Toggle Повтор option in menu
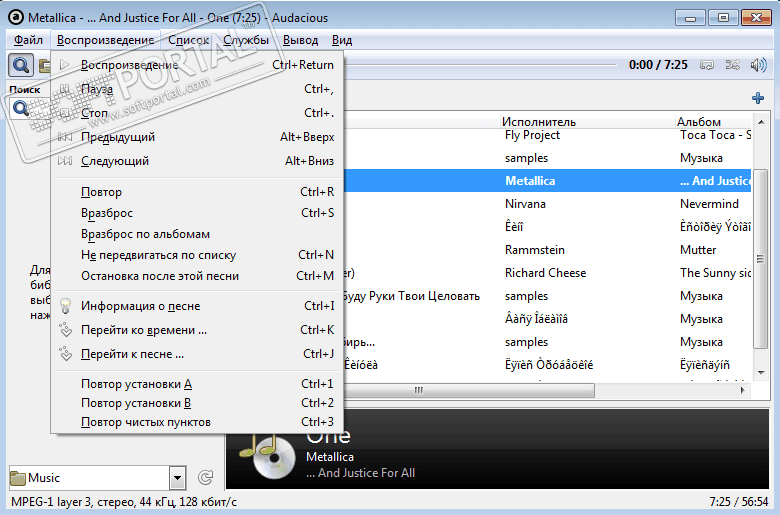 point(197,192)
